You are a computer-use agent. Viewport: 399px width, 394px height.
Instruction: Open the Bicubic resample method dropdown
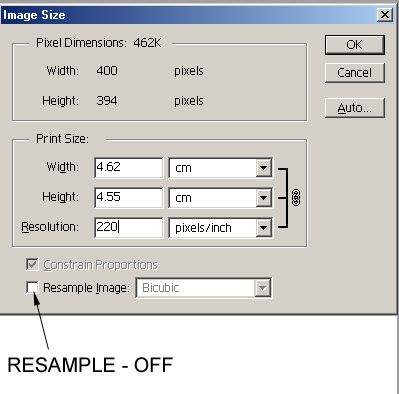pyautogui.click(x=204, y=288)
